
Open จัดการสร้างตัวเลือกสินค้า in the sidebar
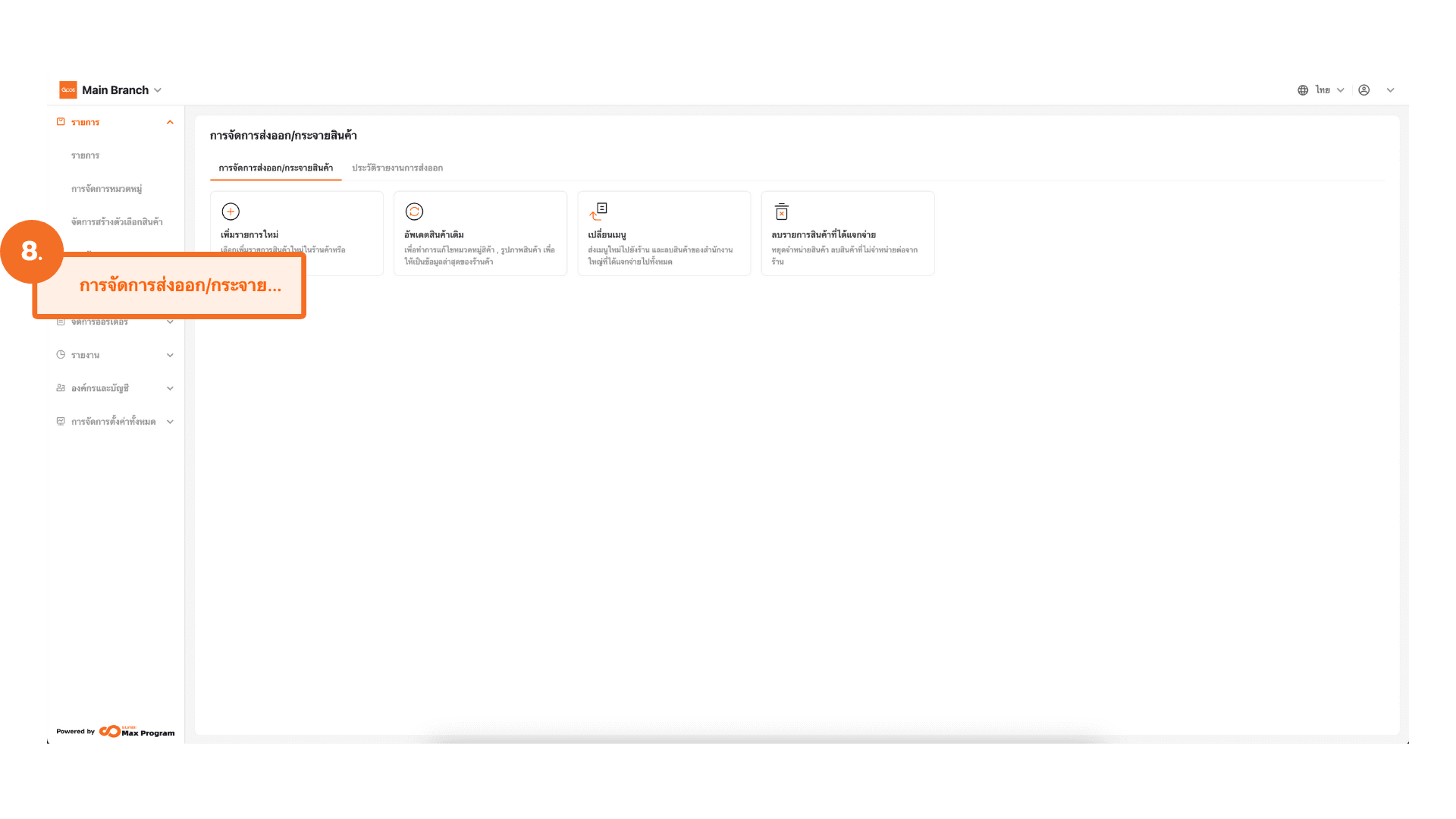click(117, 222)
